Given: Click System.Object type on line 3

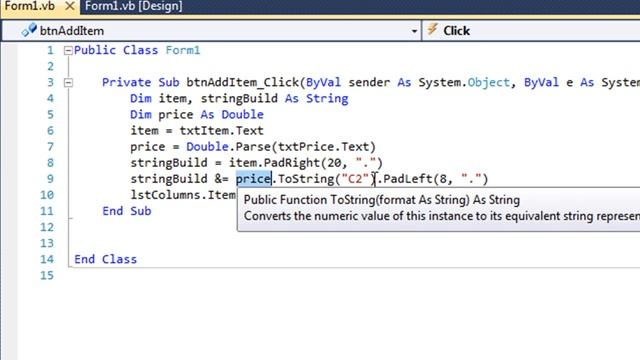Looking at the screenshot, I should [x=464, y=83].
